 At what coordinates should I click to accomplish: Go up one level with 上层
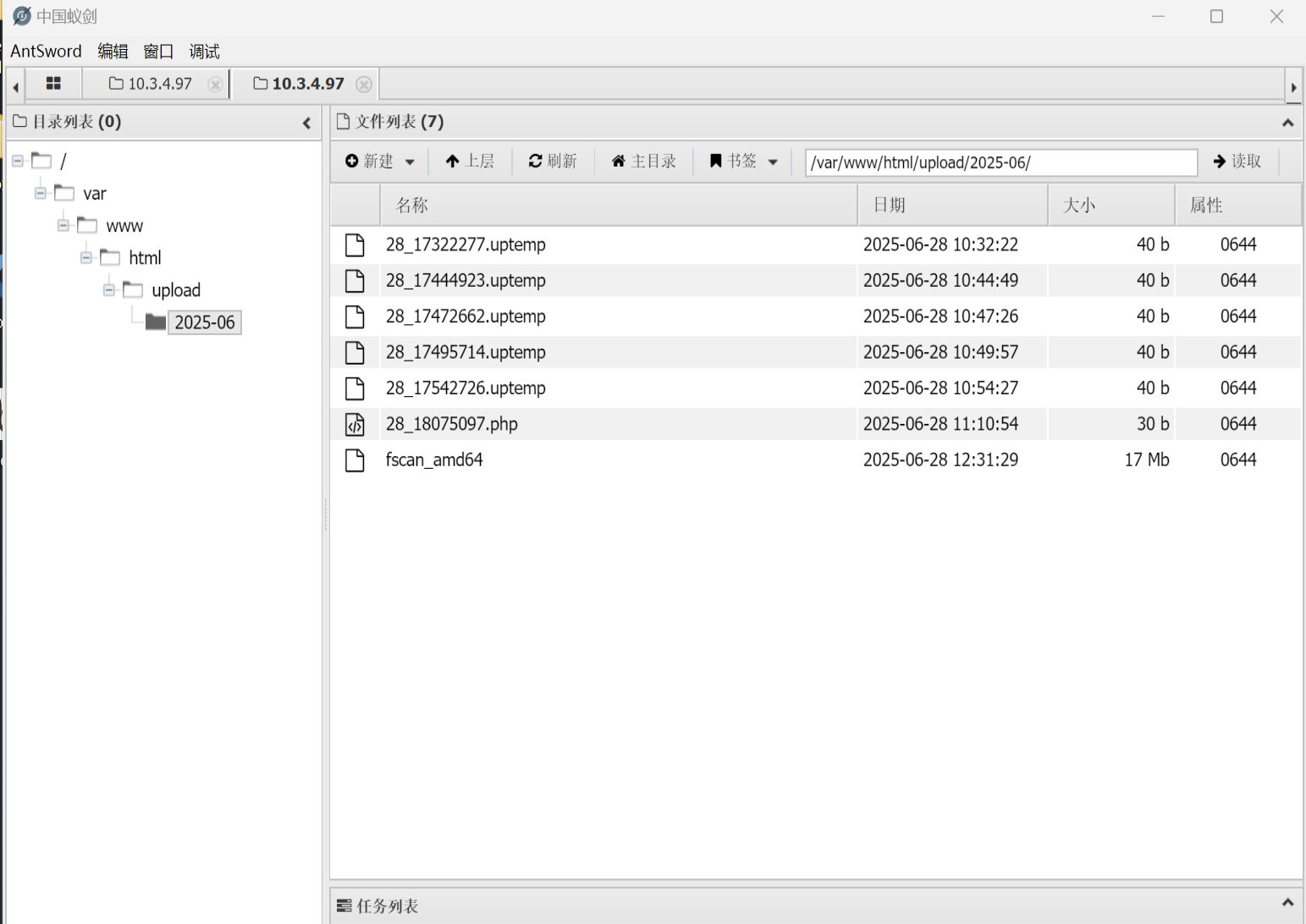click(x=470, y=161)
